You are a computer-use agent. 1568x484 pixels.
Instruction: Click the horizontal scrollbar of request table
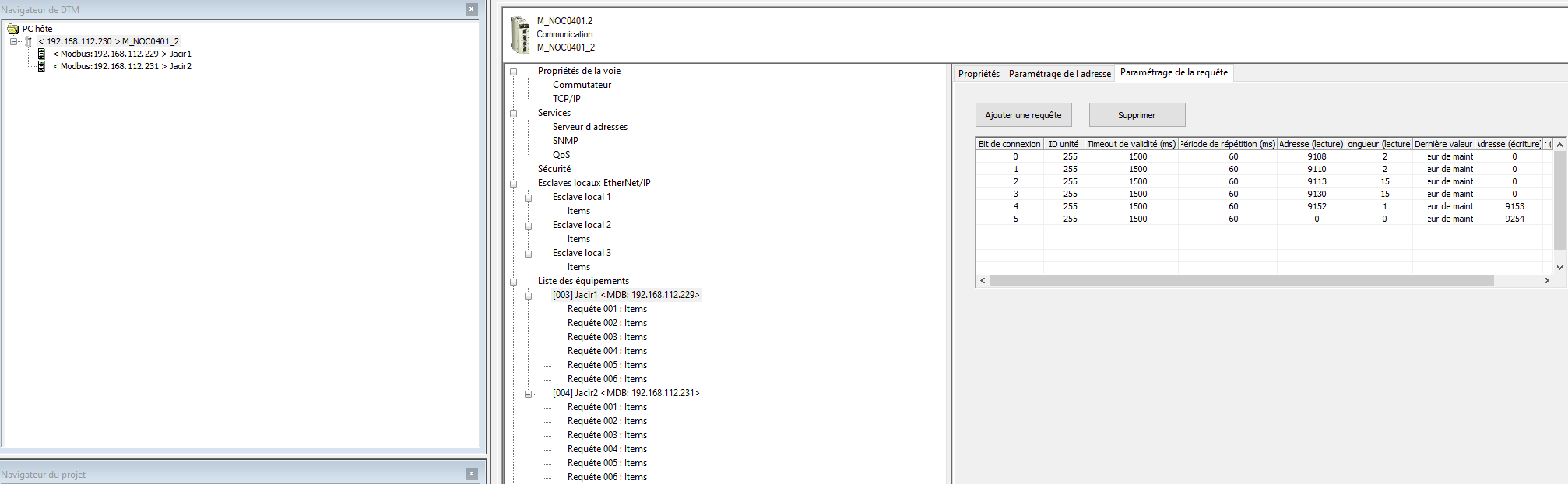pyautogui.click(x=1241, y=281)
